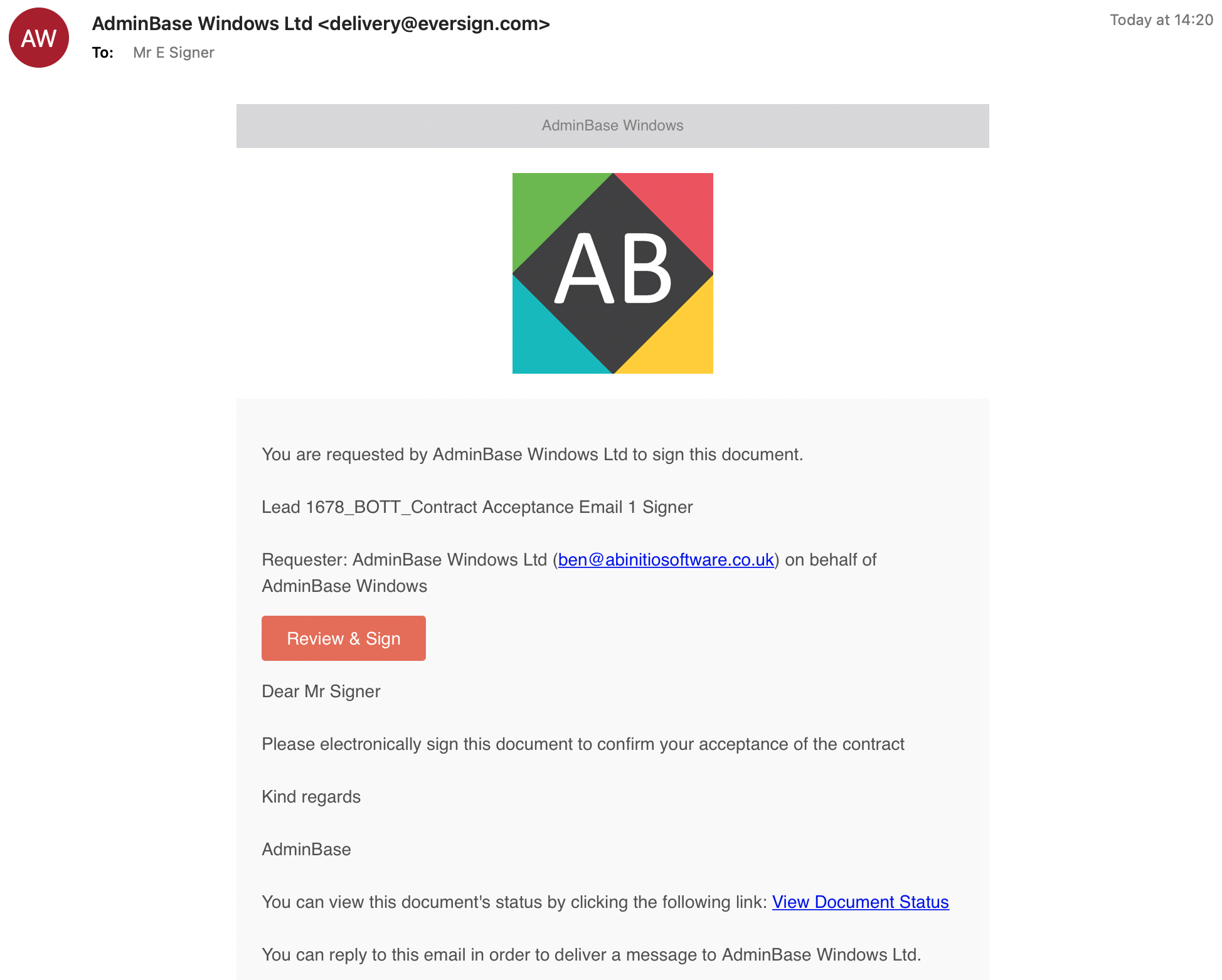Click the Kind regards line
Screen dimensions: 1222x980
[311, 796]
